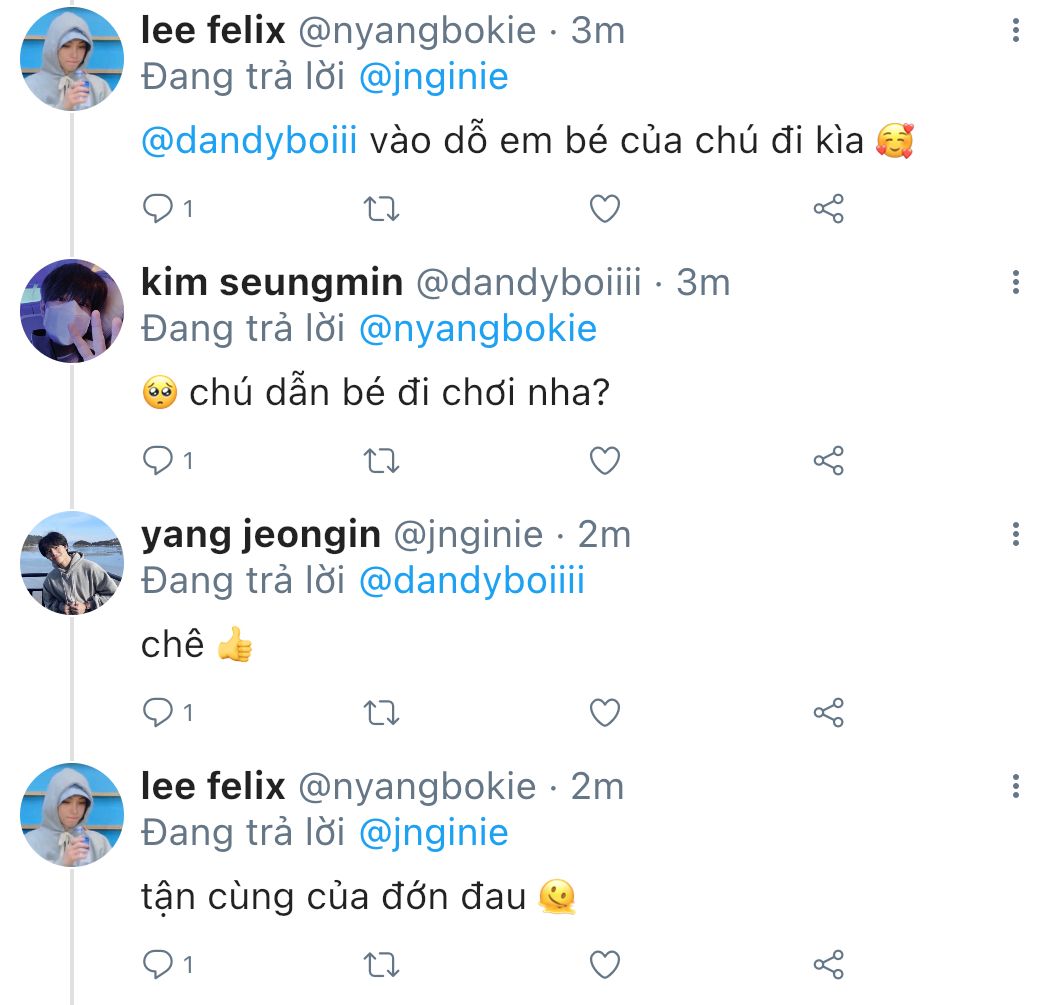
Task: Retweet lee felix's first tweet
Action: pos(381,208)
